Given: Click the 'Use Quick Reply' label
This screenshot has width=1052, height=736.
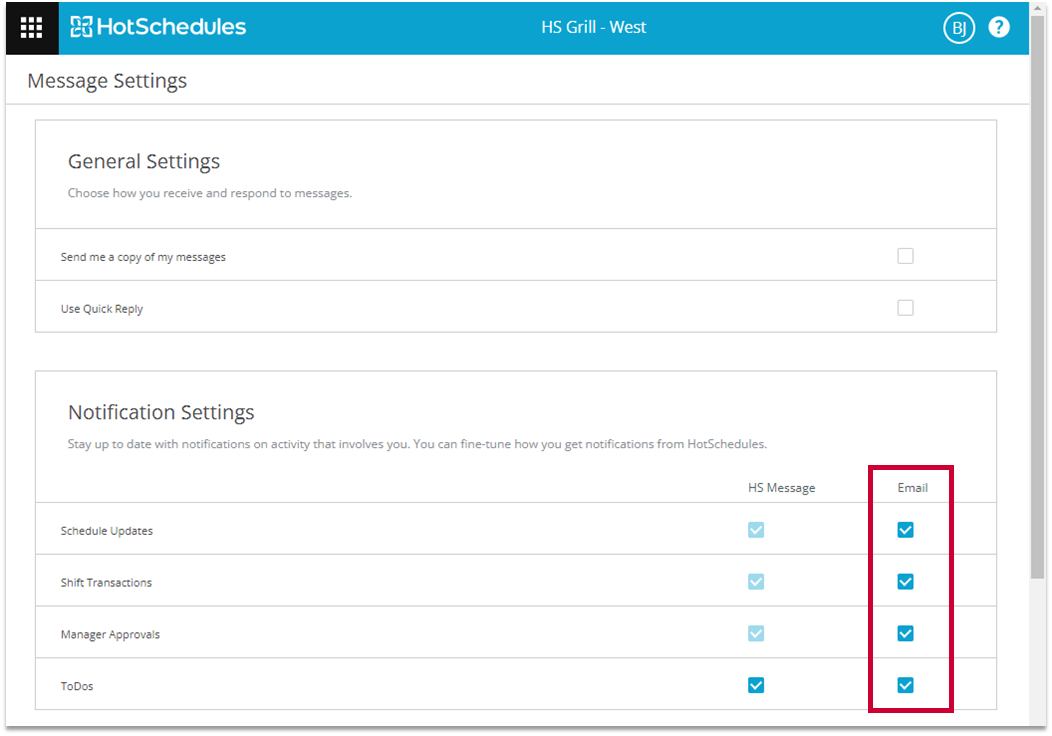Looking at the screenshot, I should click(102, 309).
